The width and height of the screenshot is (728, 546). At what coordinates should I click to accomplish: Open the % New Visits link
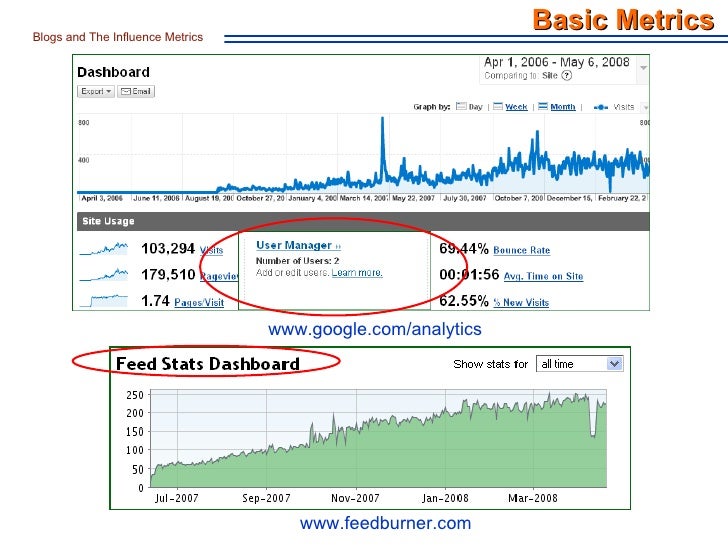(521, 303)
